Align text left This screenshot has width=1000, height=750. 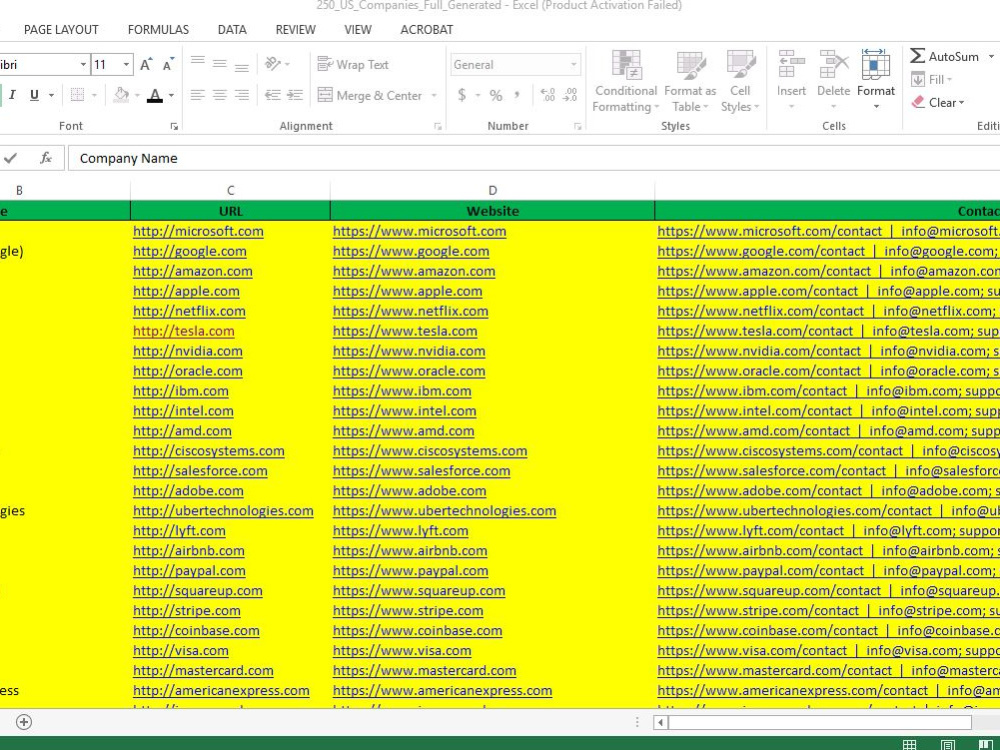(198, 95)
